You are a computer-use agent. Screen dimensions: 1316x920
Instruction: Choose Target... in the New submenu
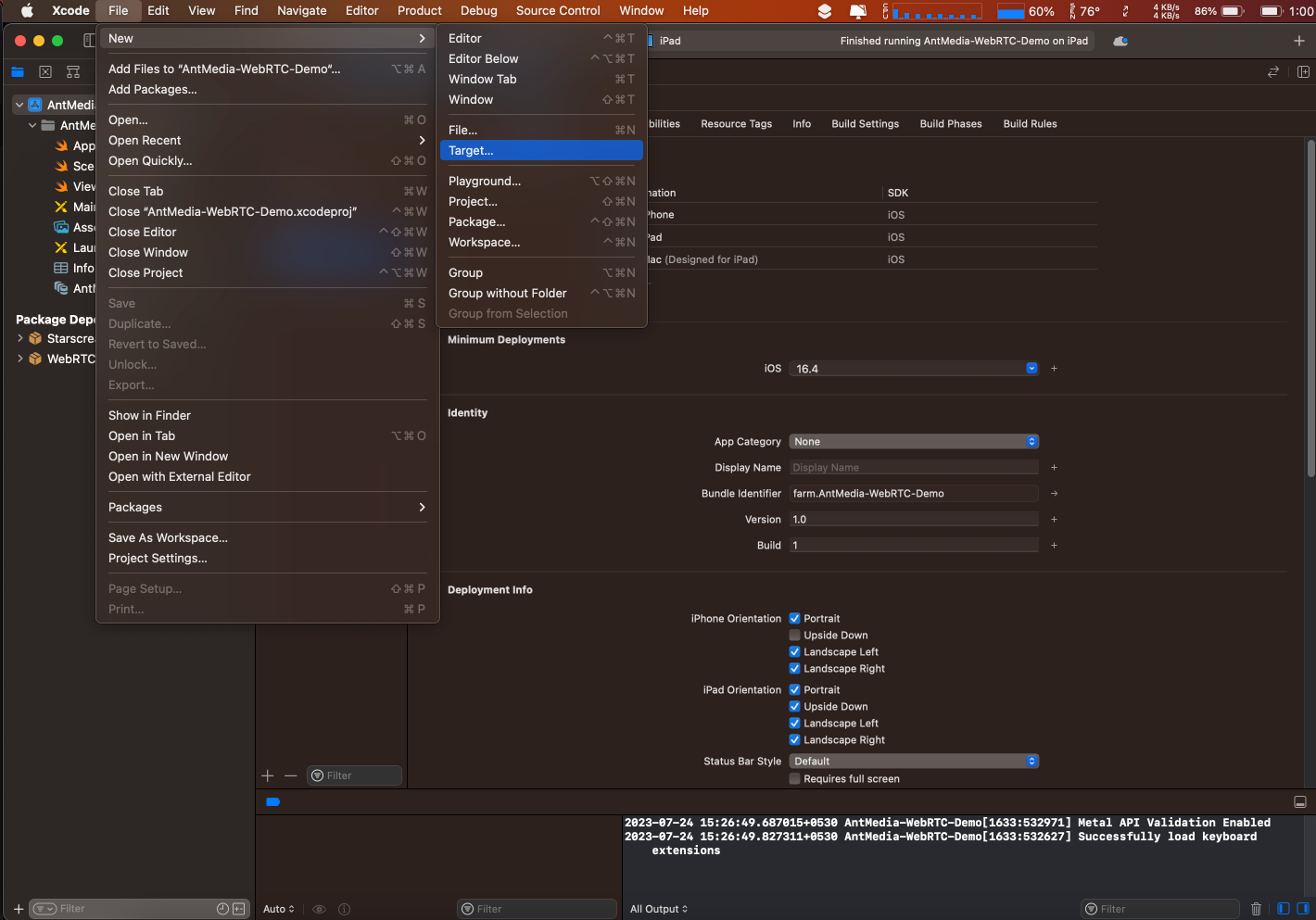pos(541,150)
